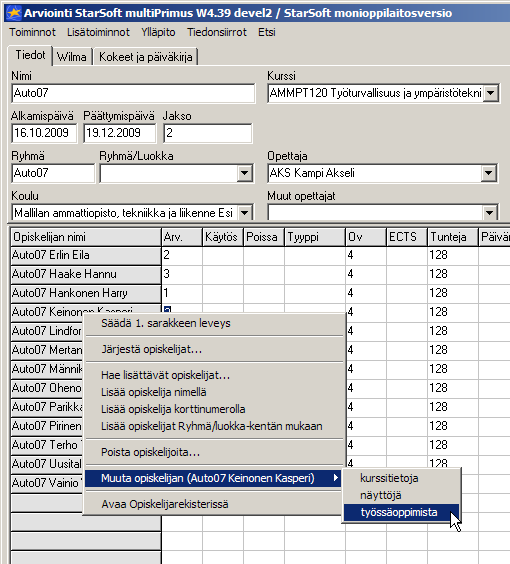Expand the Ryhmä/Luokka dropdown arrow

[x=244, y=173]
